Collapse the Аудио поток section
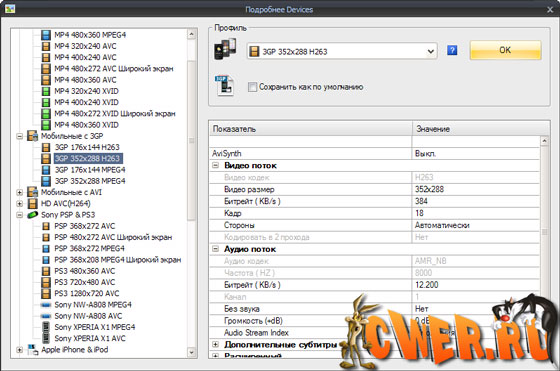Image resolution: width=560 pixels, height=371 pixels. pos(215,249)
